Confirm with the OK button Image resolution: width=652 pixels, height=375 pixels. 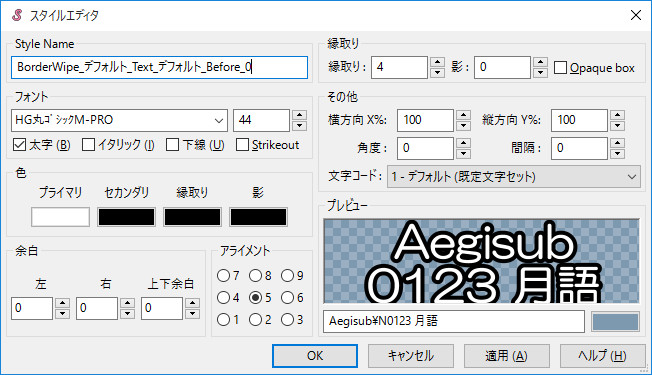tap(315, 356)
